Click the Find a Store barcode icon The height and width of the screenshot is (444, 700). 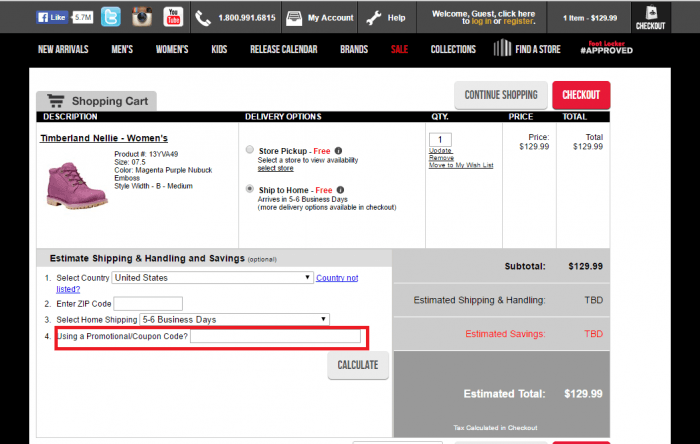[x=502, y=47]
